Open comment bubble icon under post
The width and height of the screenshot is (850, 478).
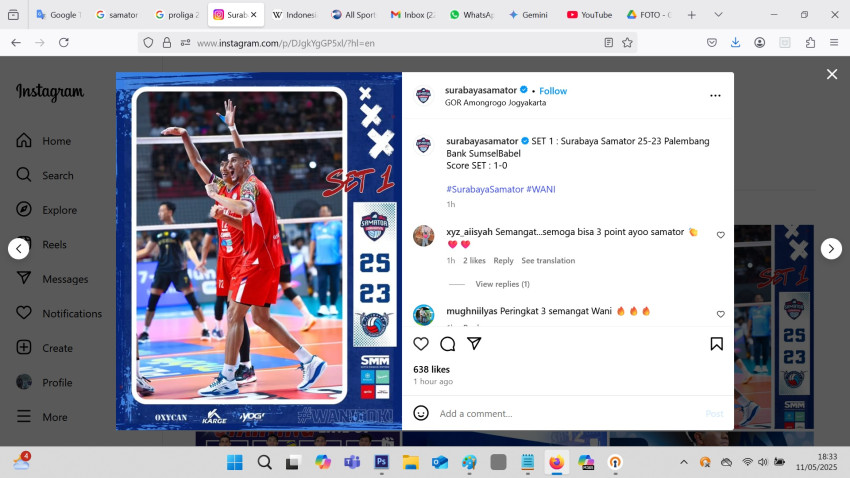[x=448, y=344]
